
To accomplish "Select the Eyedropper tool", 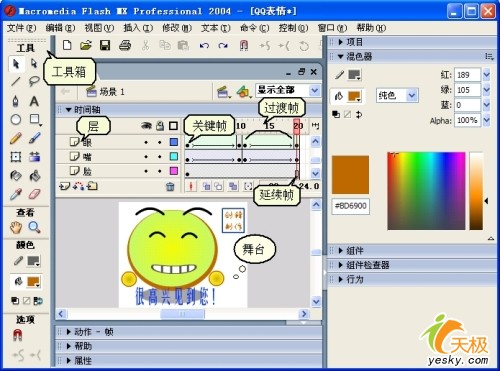I will tap(16, 194).
